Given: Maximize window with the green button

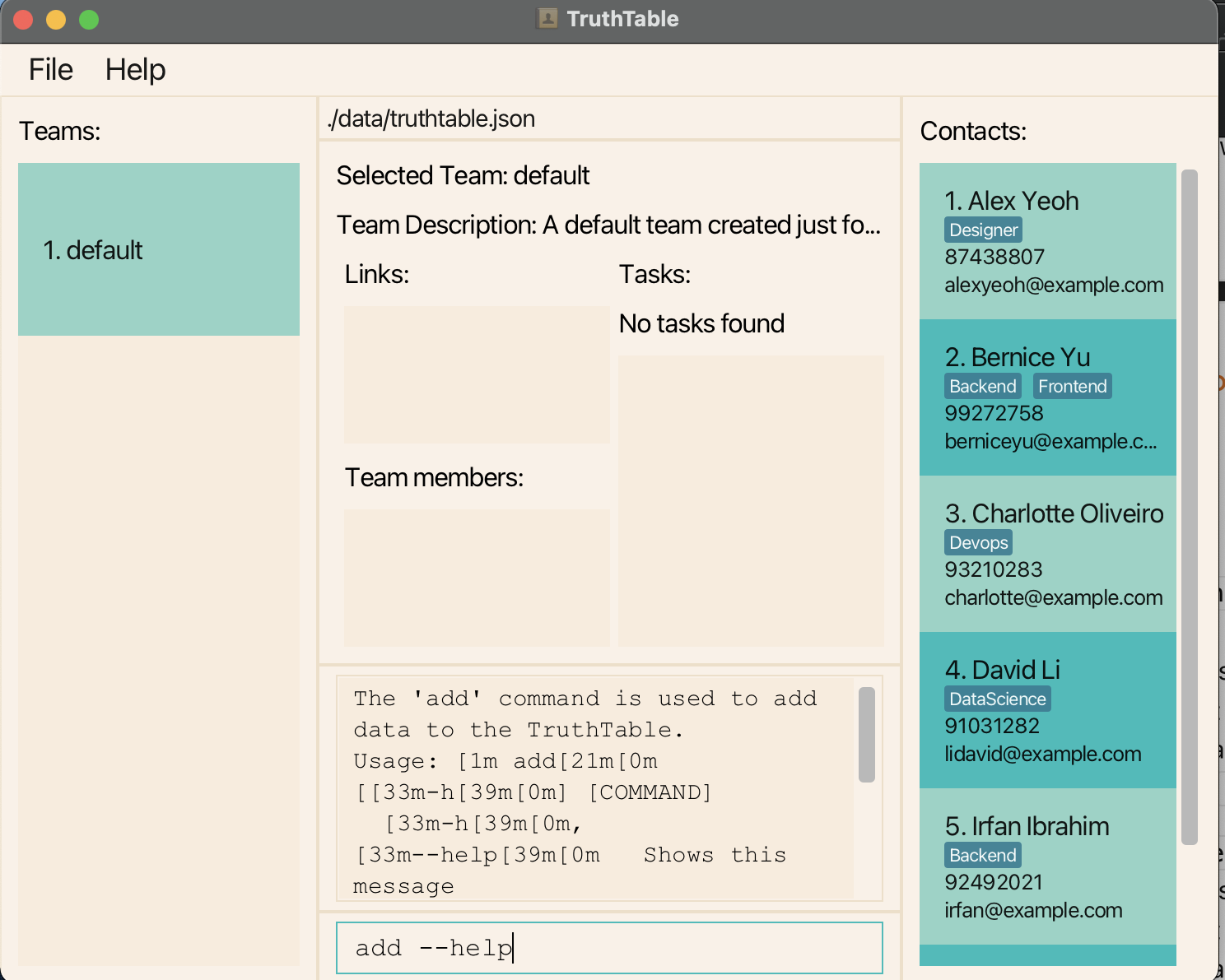Looking at the screenshot, I should (x=89, y=20).
